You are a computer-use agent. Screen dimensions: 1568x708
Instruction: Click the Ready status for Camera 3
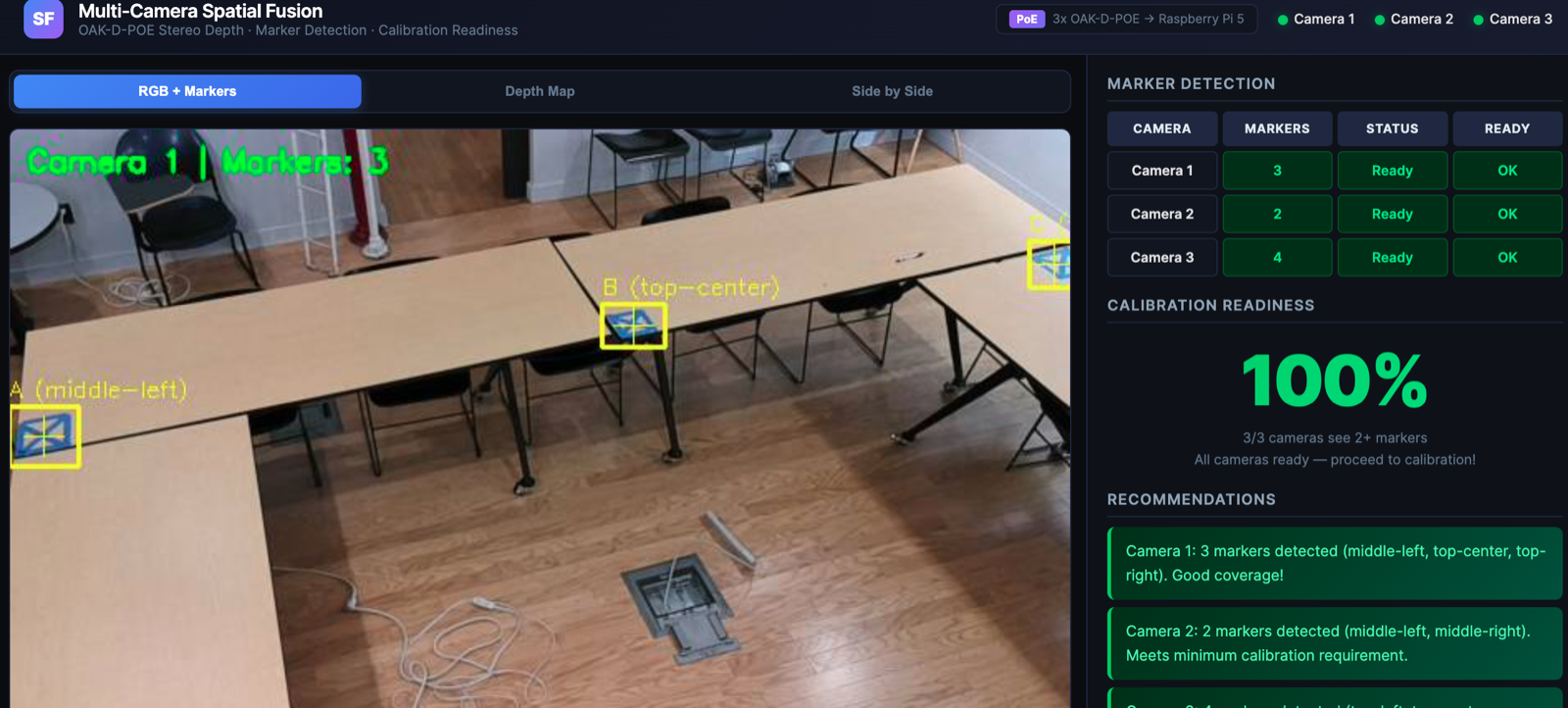(x=1393, y=257)
